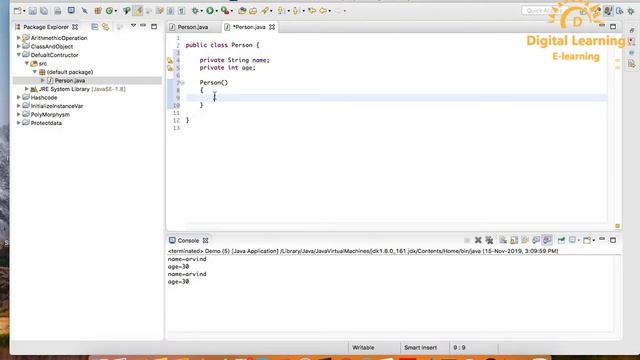The height and width of the screenshot is (360, 640).
Task: Open the dropdown arrow beside Run button
Action: [217, 11]
